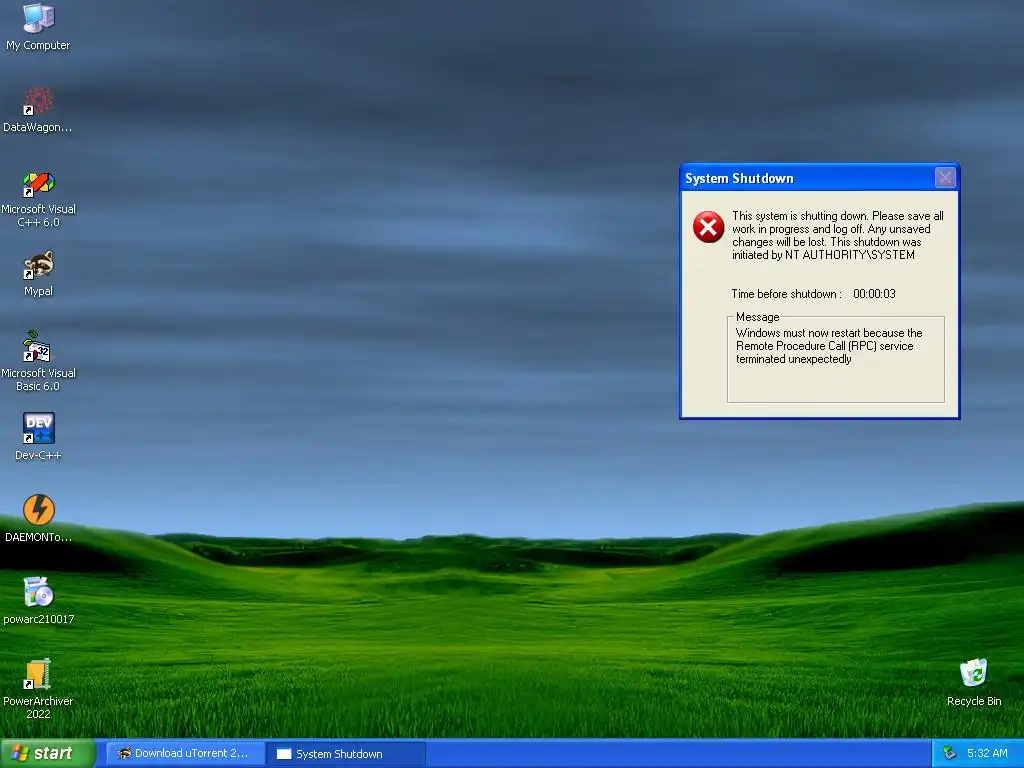Click the 'This system is shutting down' text
Image resolution: width=1024 pixels, height=768 pixels.
pos(838,235)
